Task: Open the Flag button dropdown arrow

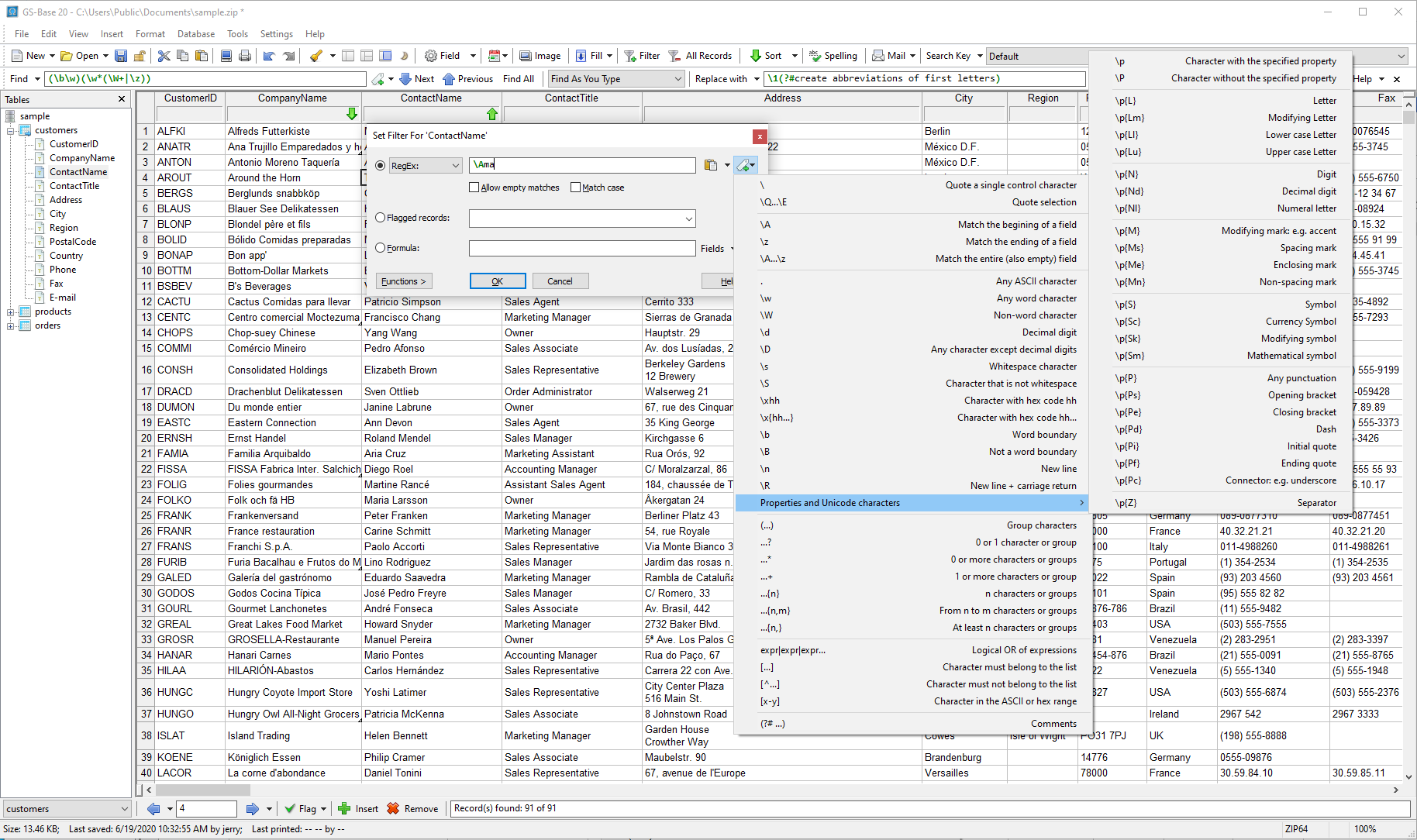Action: tap(324, 809)
